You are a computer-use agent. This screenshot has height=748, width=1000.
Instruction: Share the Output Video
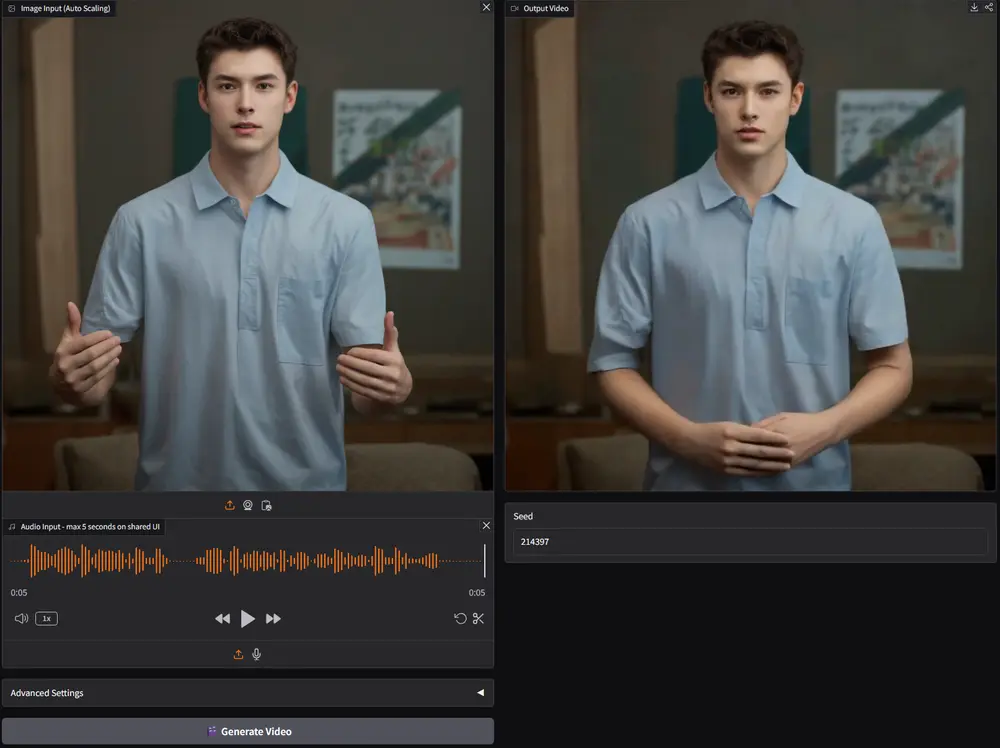(989, 7)
